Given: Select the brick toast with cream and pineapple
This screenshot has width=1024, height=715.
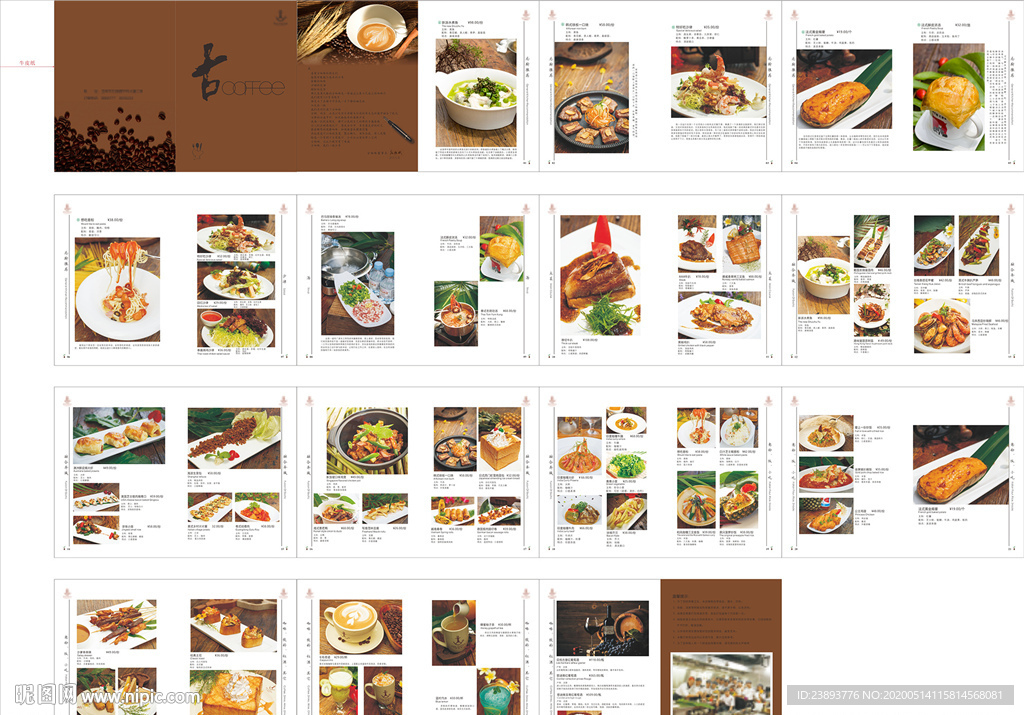Looking at the screenshot, I should coord(500,439).
